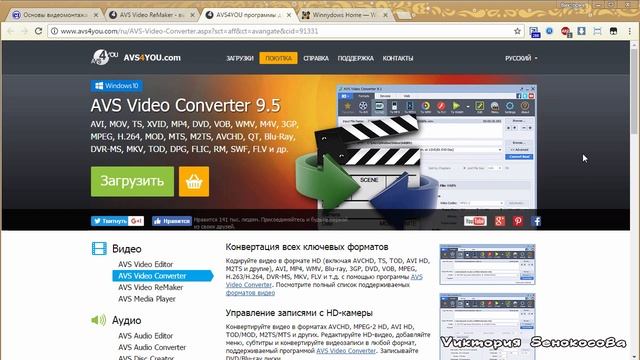Open the СПРАВКА navigation item
Screen dimensions: 640x360
(x=316, y=58)
